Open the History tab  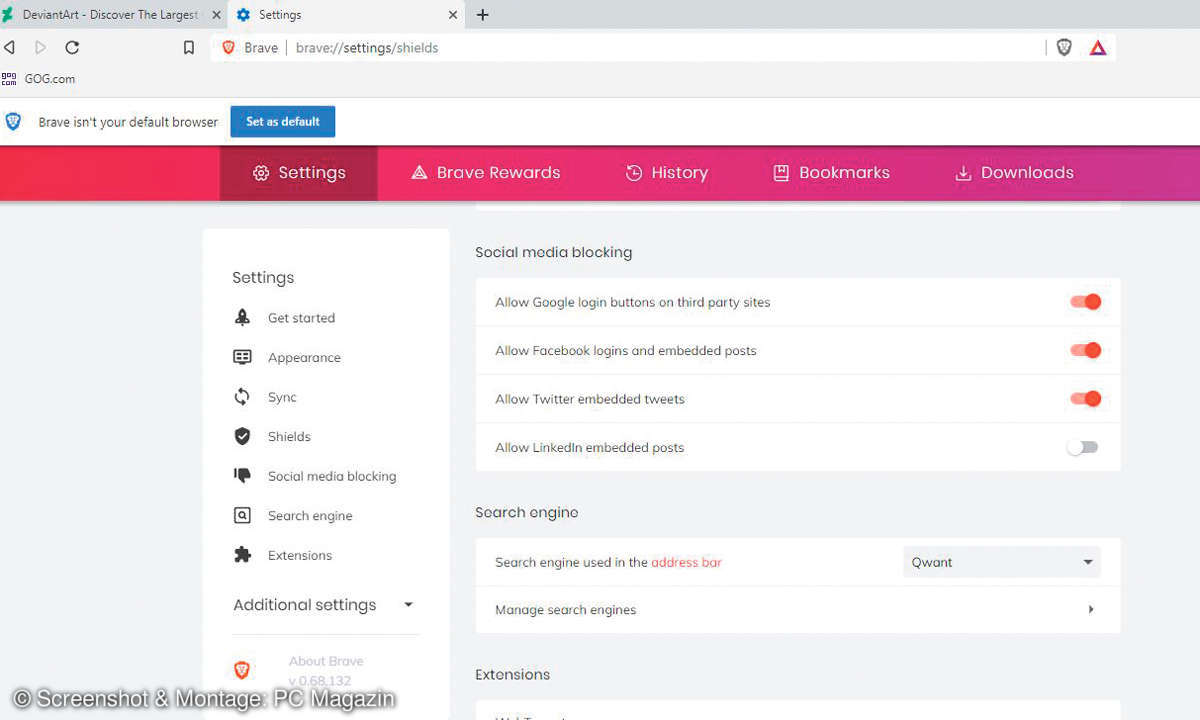[x=667, y=173]
